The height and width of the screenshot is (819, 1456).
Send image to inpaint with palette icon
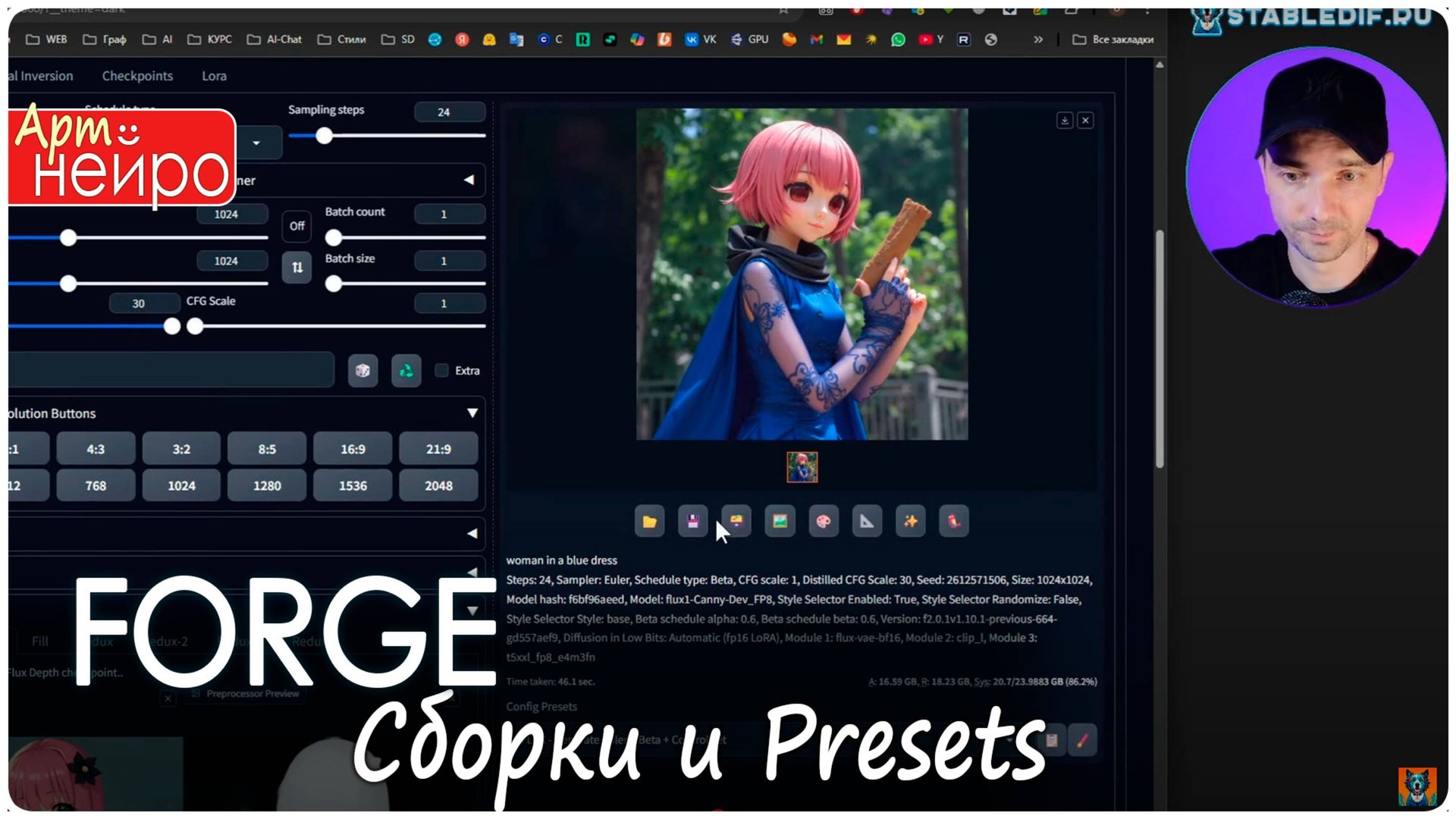(x=824, y=522)
